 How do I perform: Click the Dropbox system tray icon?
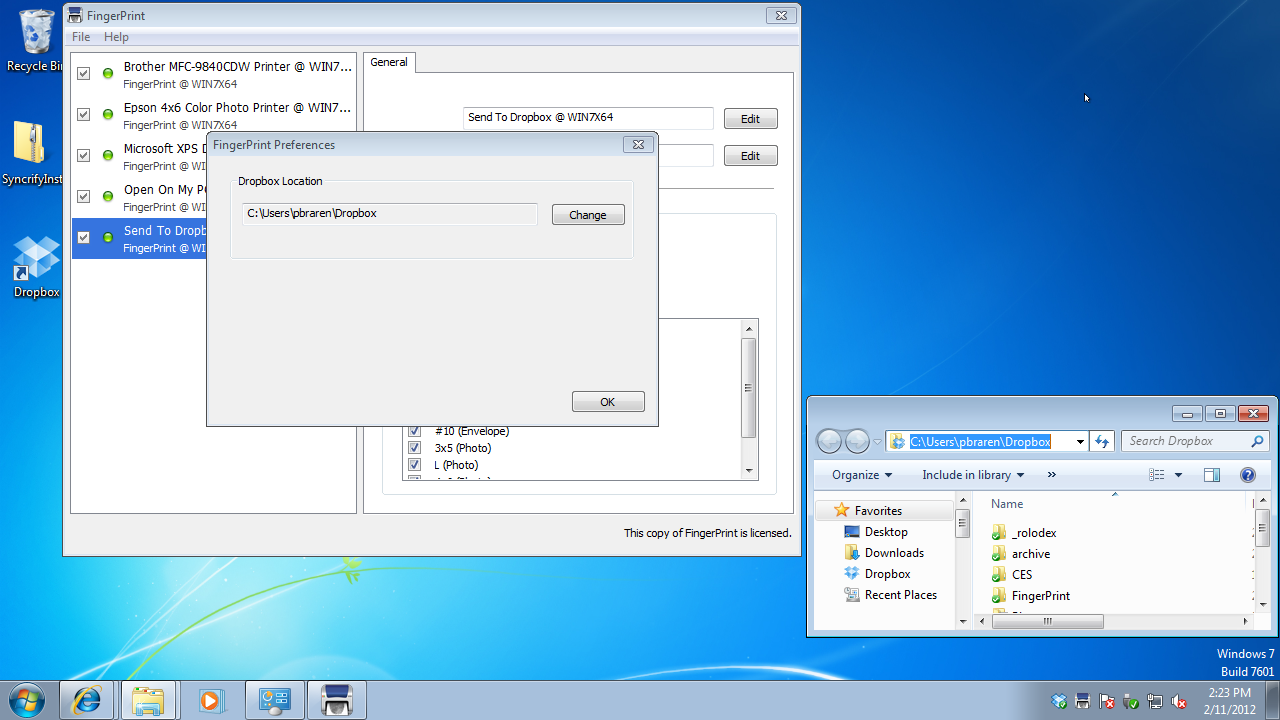pyautogui.click(x=1059, y=701)
